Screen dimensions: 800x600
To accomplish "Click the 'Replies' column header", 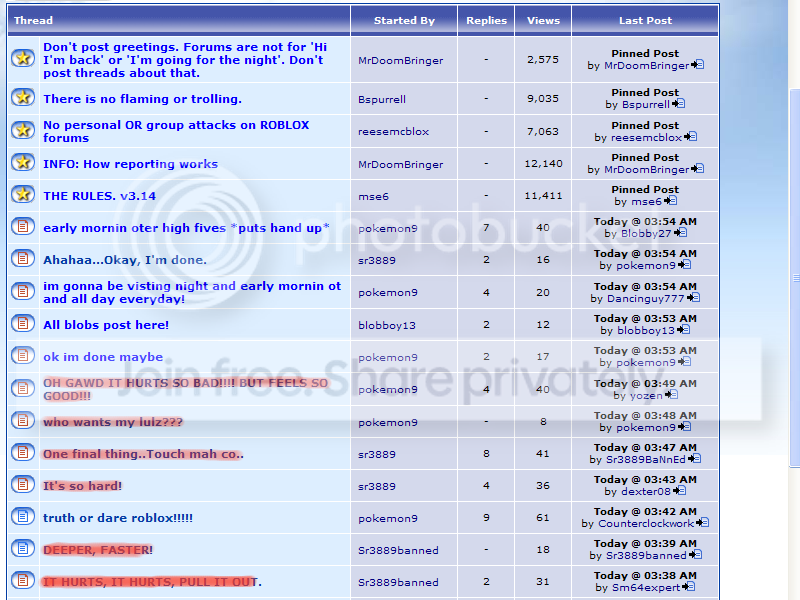I will point(486,20).
